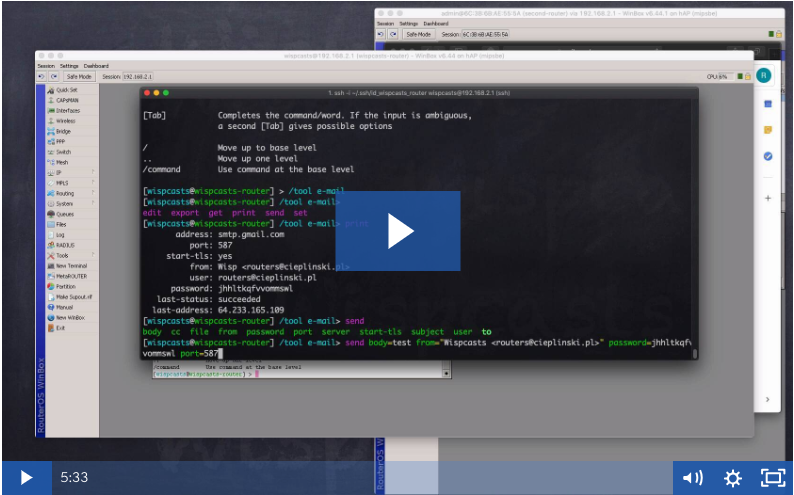Click 'address: smtp.gmail.com' line in terminal
Viewport: 794px width, 495px height.
230,234
